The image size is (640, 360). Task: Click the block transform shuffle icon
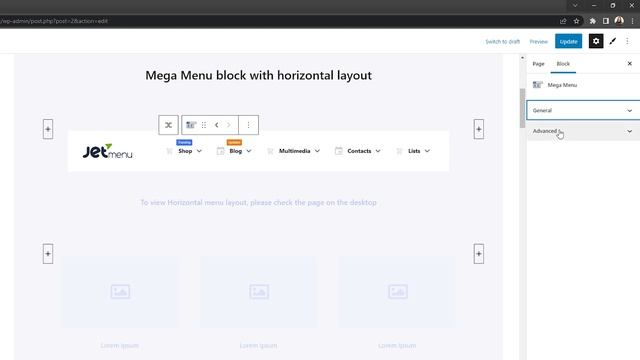tap(168, 125)
